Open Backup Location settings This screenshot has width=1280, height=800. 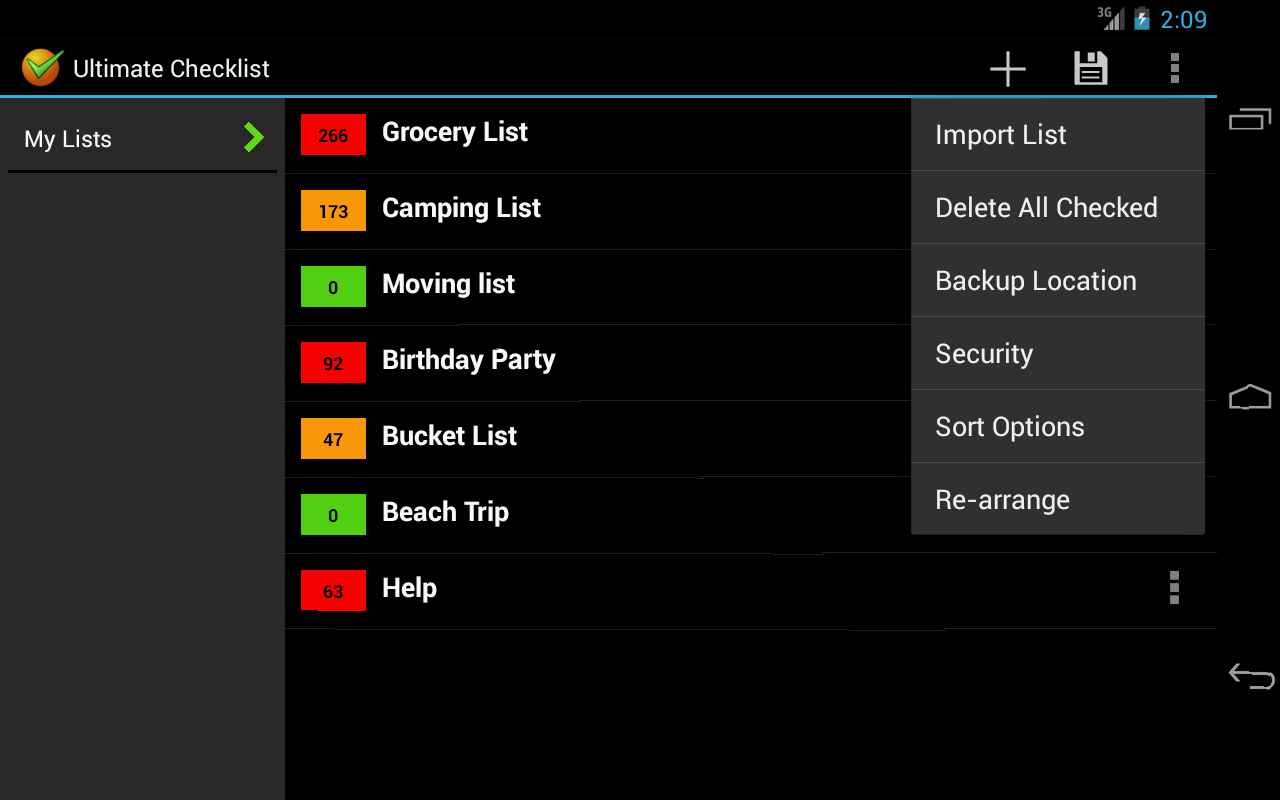pos(1035,281)
